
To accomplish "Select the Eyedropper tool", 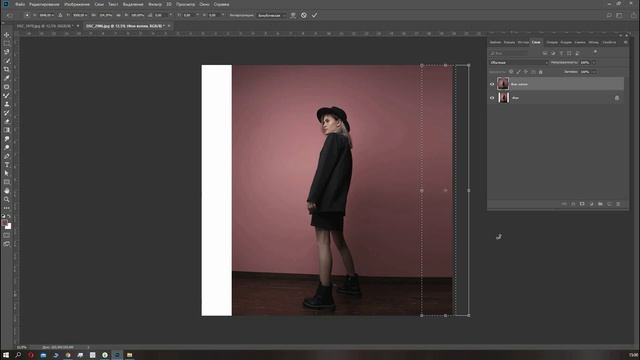I will pos(7,78).
